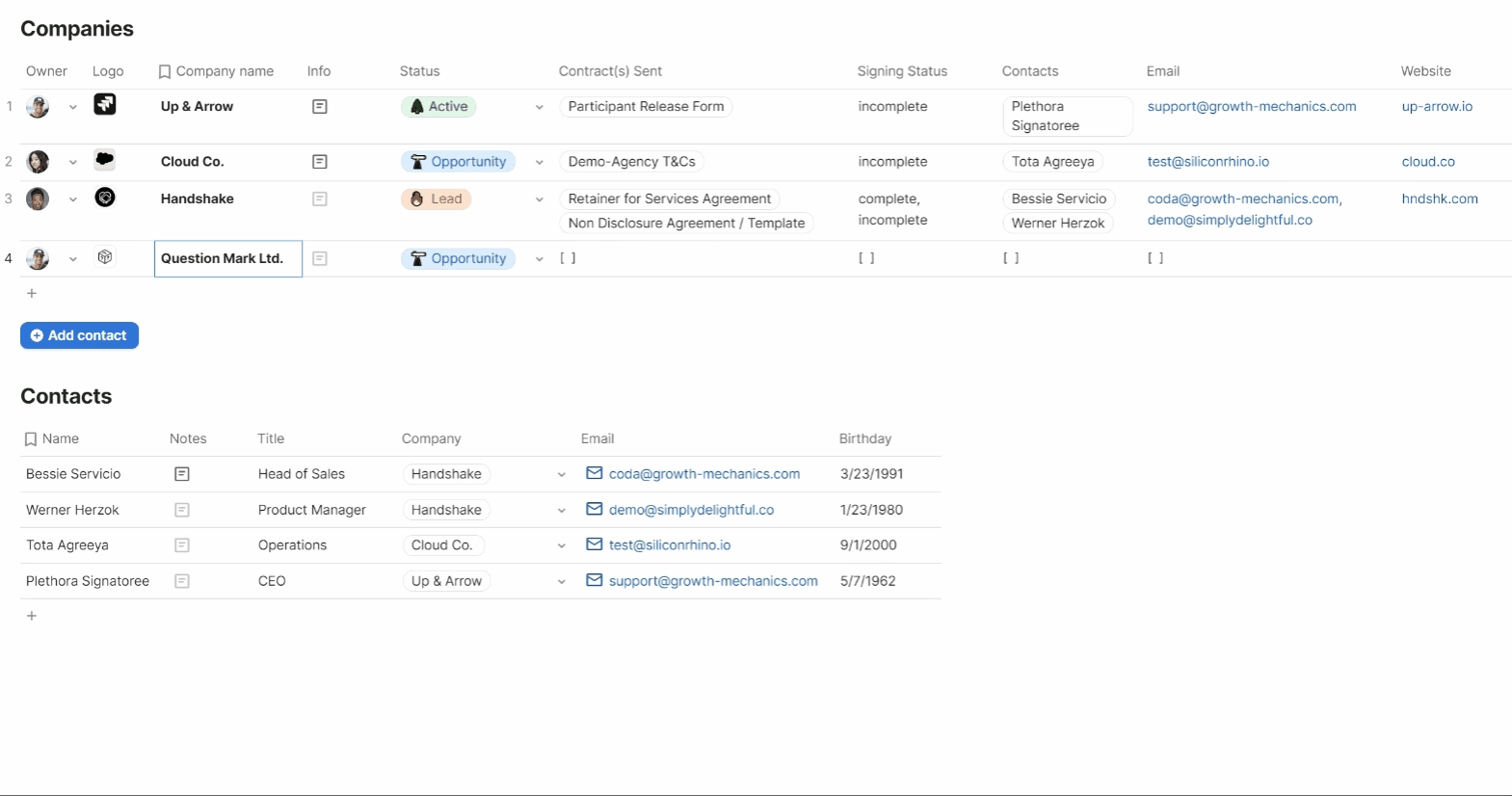Click the mail icon beside test@siliconrhino.io in Contacts
The image size is (1512, 796).
tap(595, 544)
